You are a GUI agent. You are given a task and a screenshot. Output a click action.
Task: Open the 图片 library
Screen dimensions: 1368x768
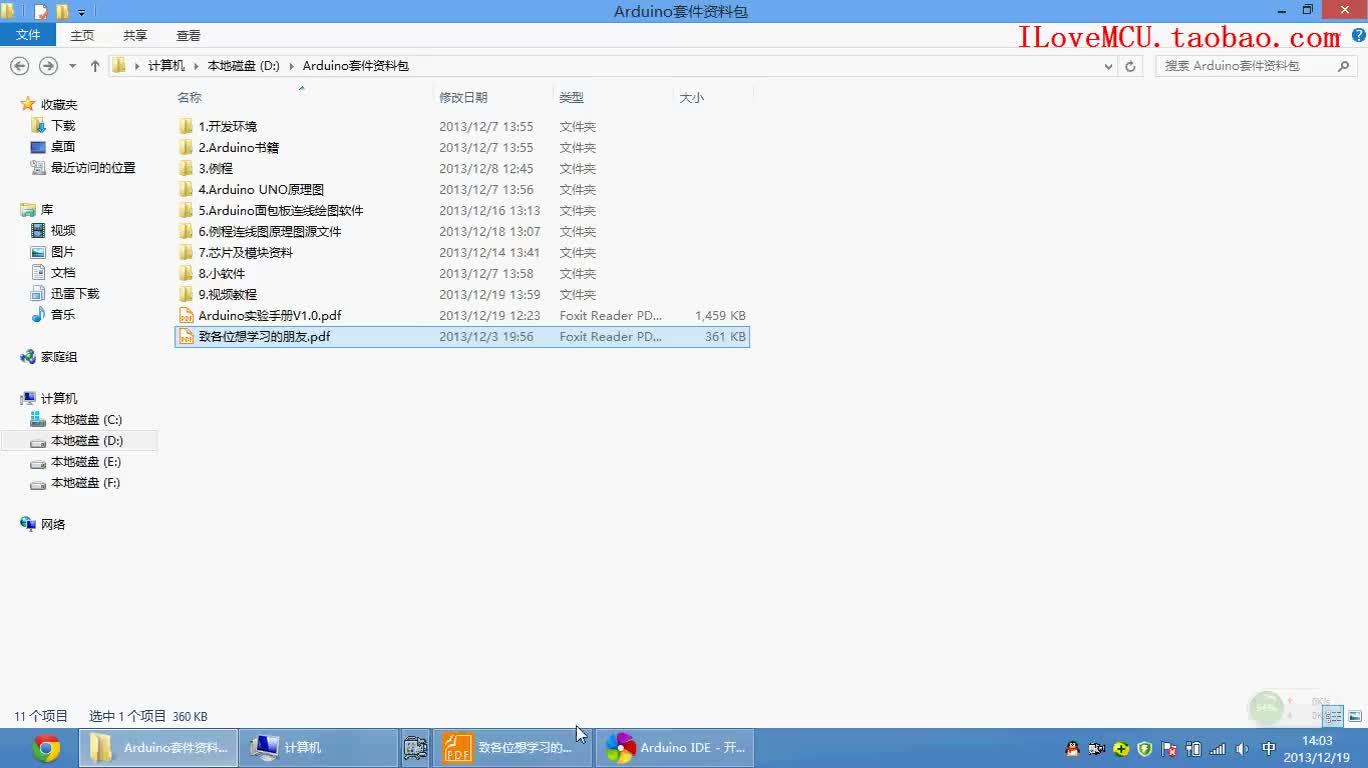63,251
